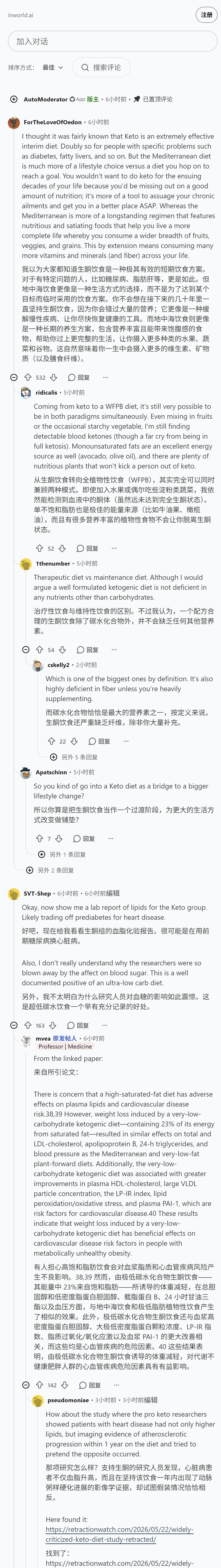The width and height of the screenshot is (221, 1568).
Task: Click the 注册 sign up button
Action: pos(206,15)
